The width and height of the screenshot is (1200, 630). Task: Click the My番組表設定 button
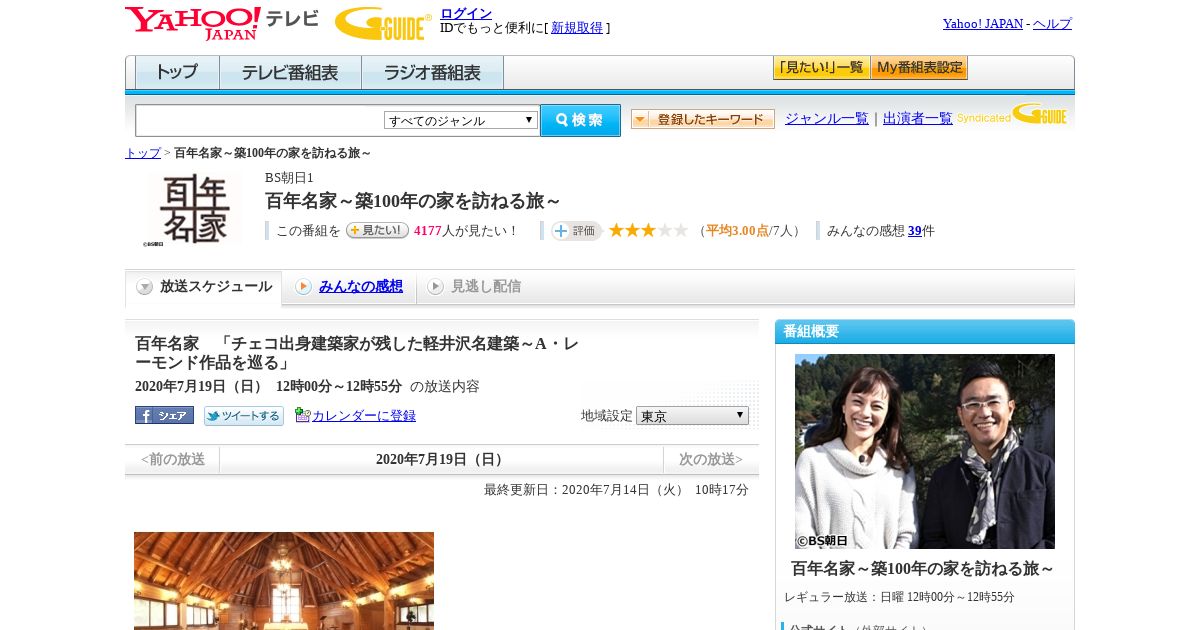(919, 68)
